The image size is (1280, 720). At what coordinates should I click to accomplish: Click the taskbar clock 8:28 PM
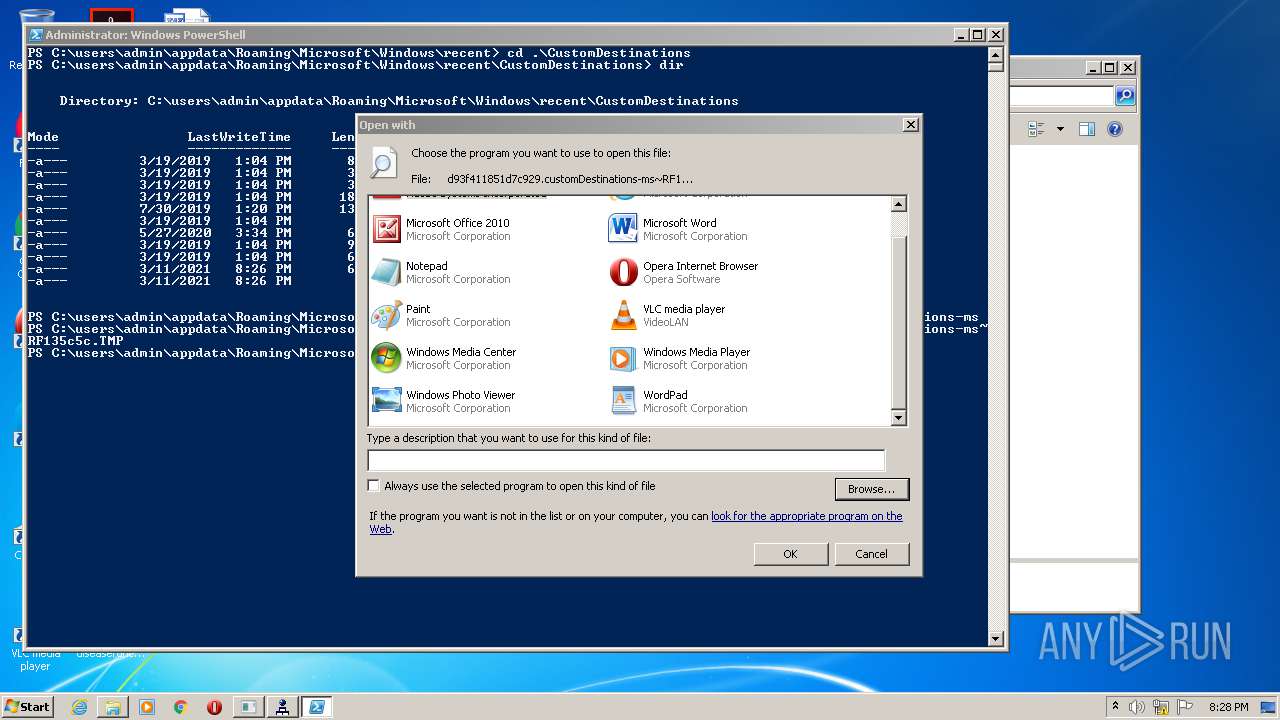click(1228, 707)
